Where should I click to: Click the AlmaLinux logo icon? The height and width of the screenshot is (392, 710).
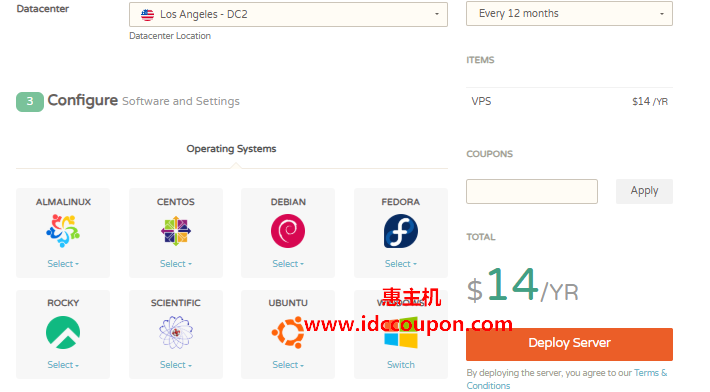(63, 231)
